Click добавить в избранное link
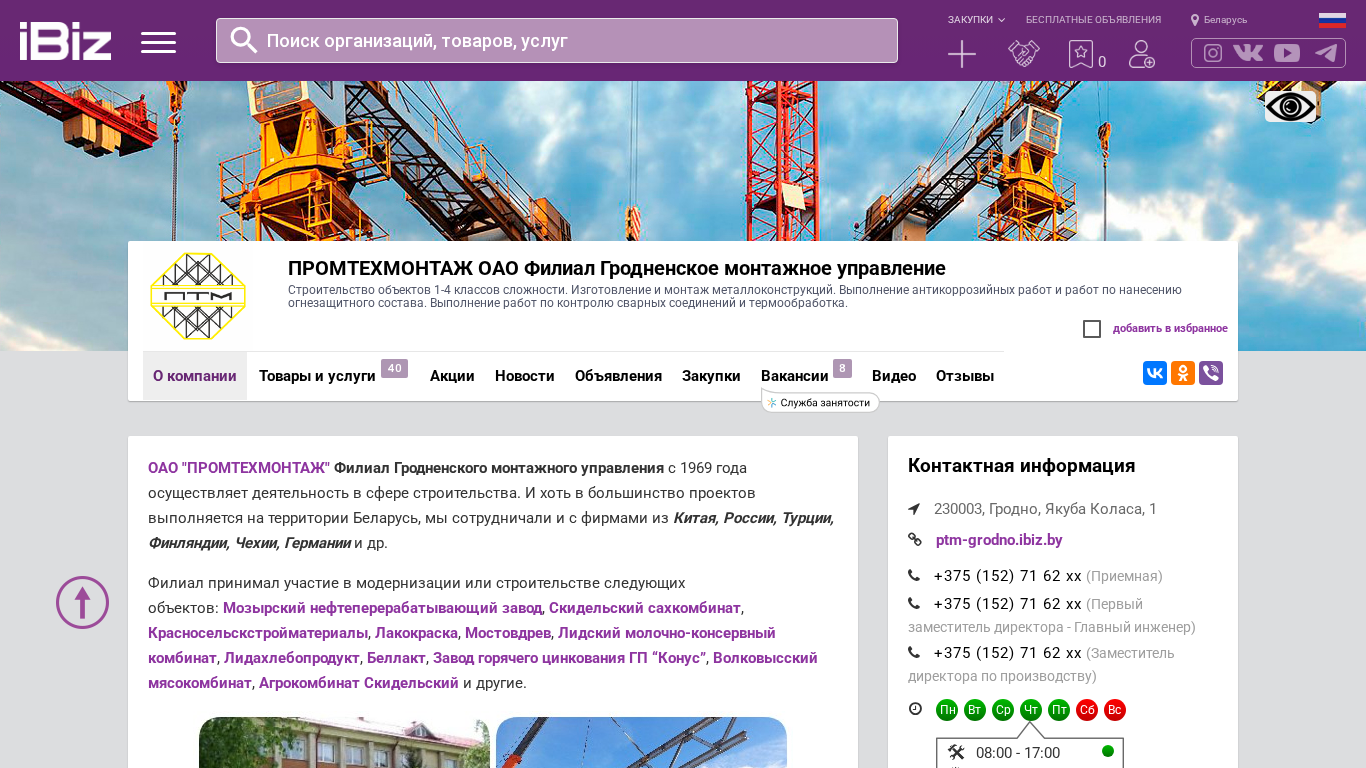Viewport: 1366px width, 768px height. pos(1170,329)
